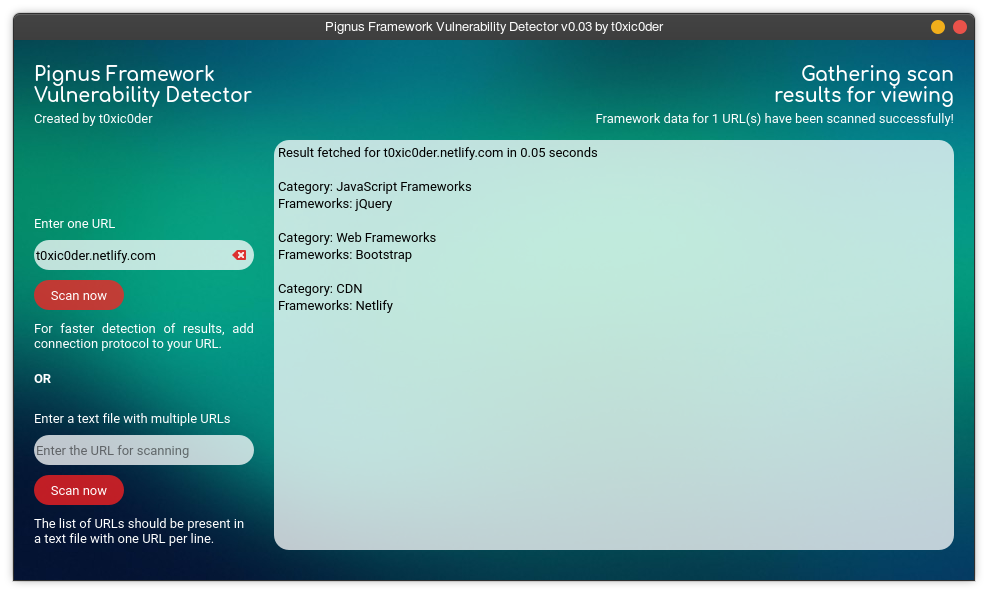This screenshot has width=988, height=594.
Task: Click the 'Result fetched for t0xic0der.netlify.com' line
Action: [x=437, y=152]
